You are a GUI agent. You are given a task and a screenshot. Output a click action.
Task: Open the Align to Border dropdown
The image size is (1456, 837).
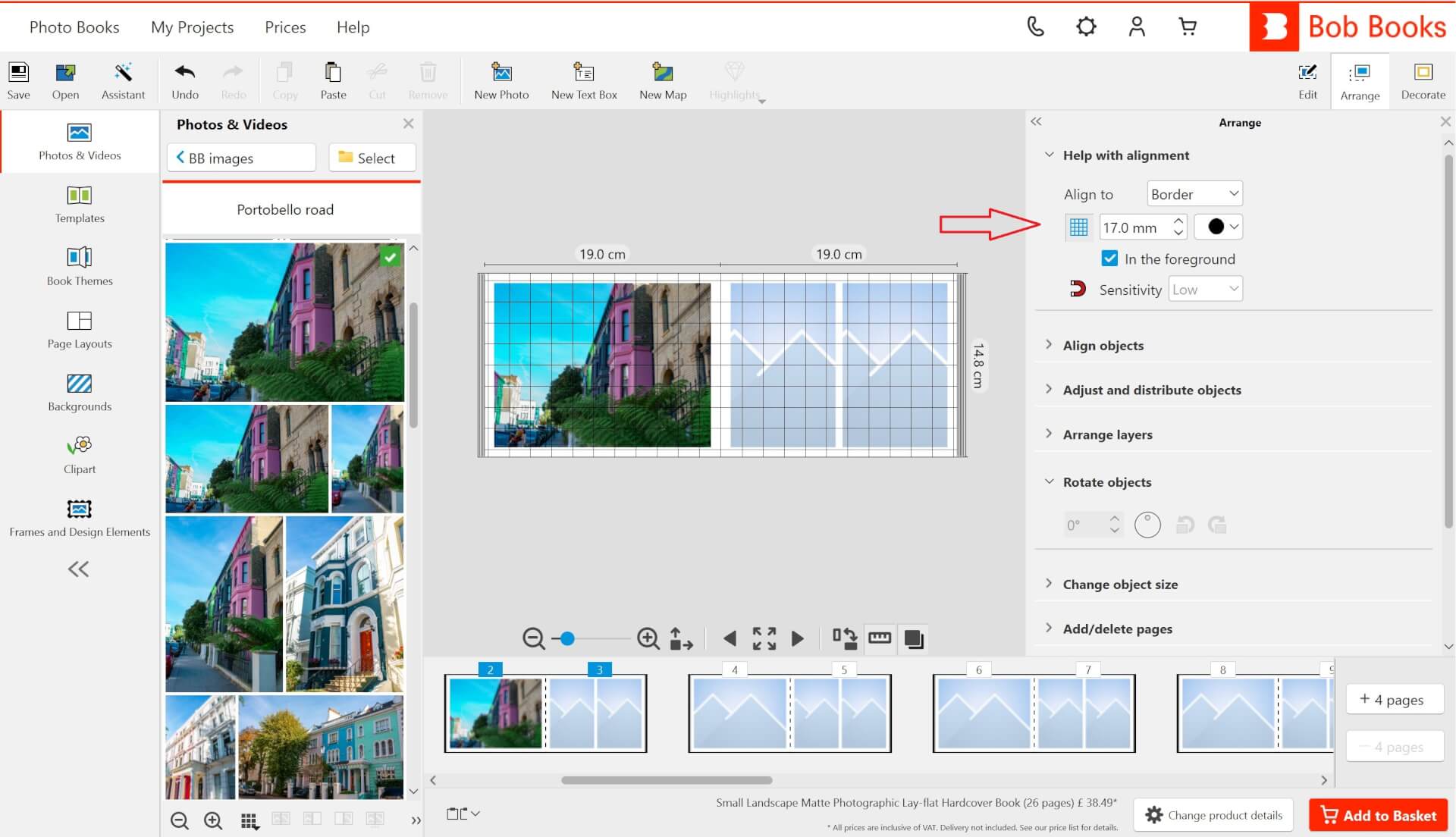point(1194,194)
